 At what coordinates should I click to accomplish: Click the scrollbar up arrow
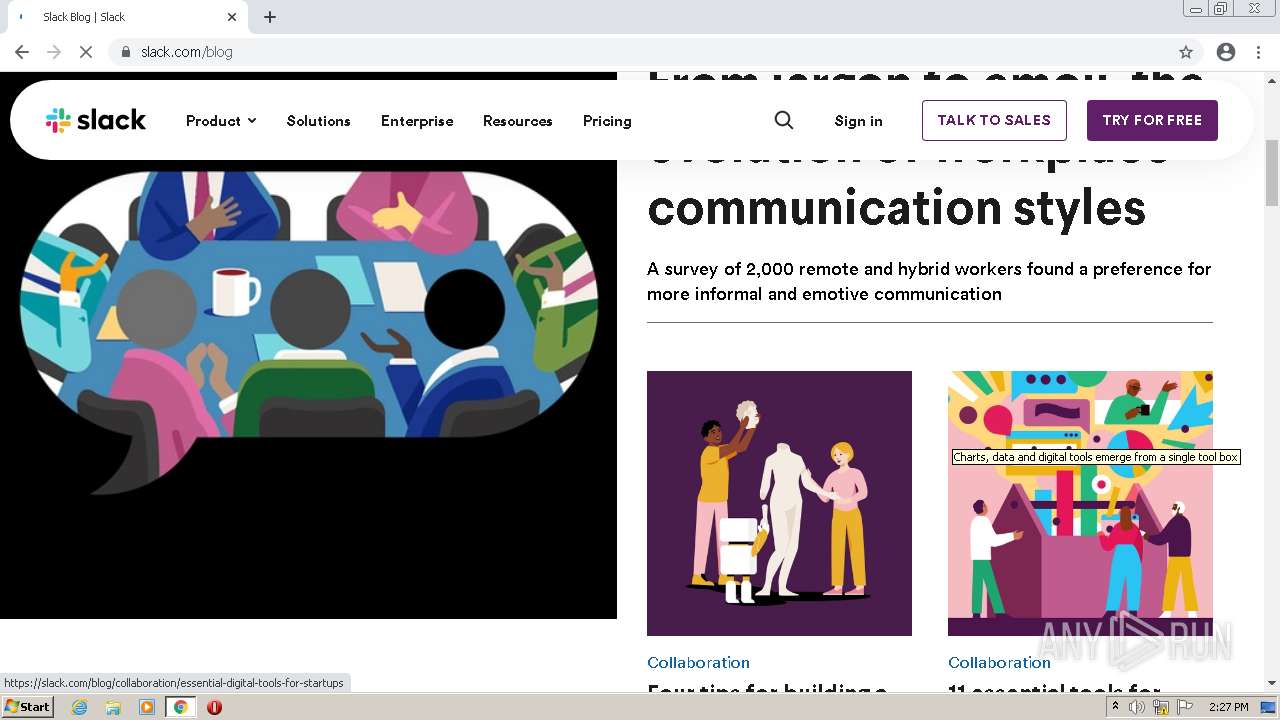pos(1272,79)
